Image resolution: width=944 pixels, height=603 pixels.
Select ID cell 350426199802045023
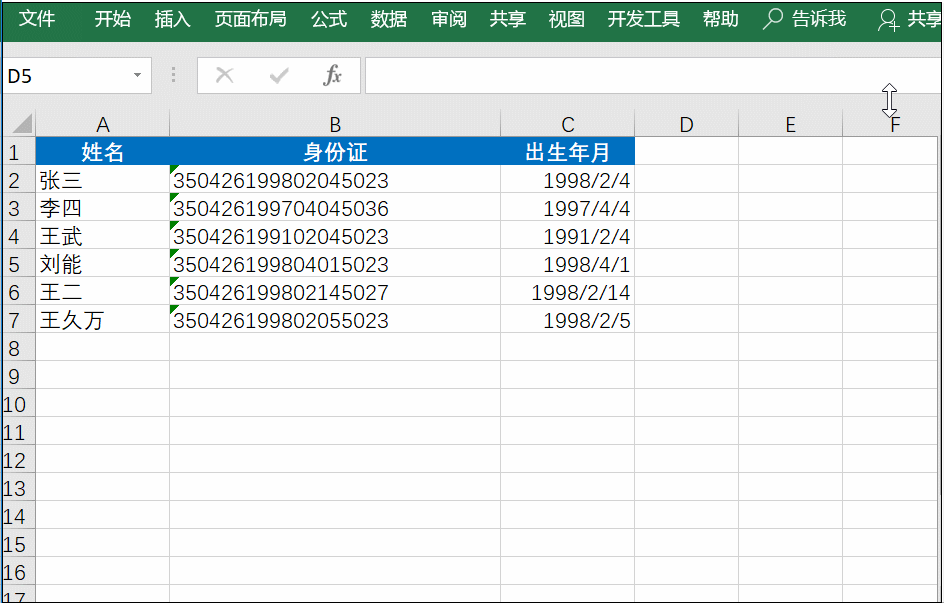(335, 179)
